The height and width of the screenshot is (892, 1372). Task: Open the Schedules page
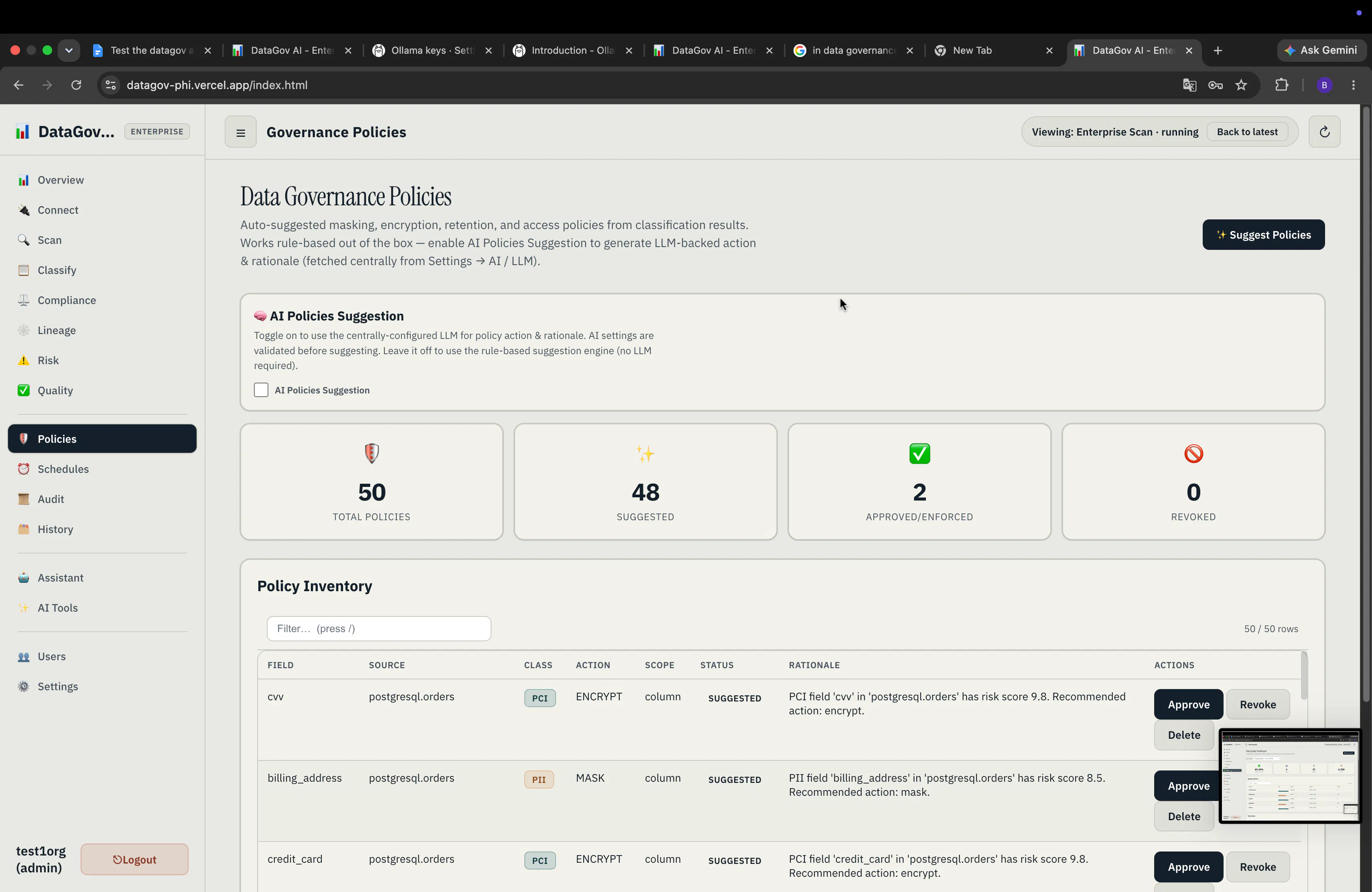[101, 468]
